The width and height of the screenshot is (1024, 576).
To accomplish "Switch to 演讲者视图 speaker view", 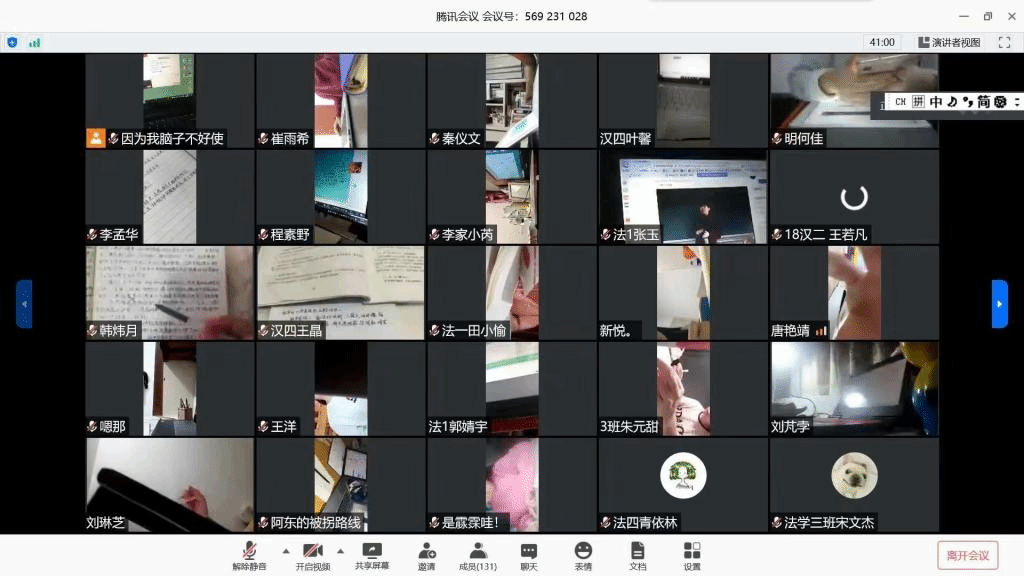I will click(x=948, y=43).
